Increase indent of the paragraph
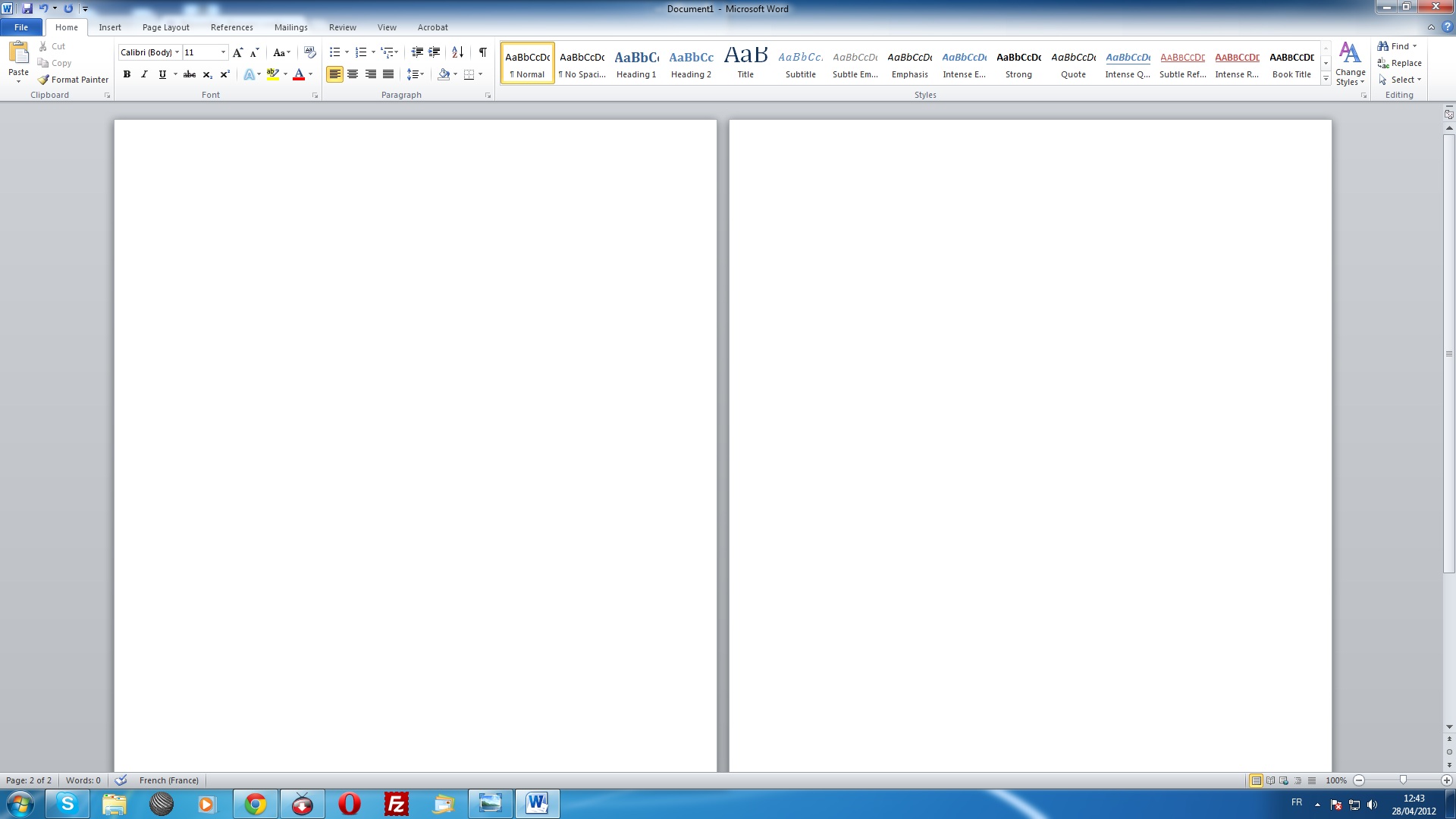 [x=435, y=52]
